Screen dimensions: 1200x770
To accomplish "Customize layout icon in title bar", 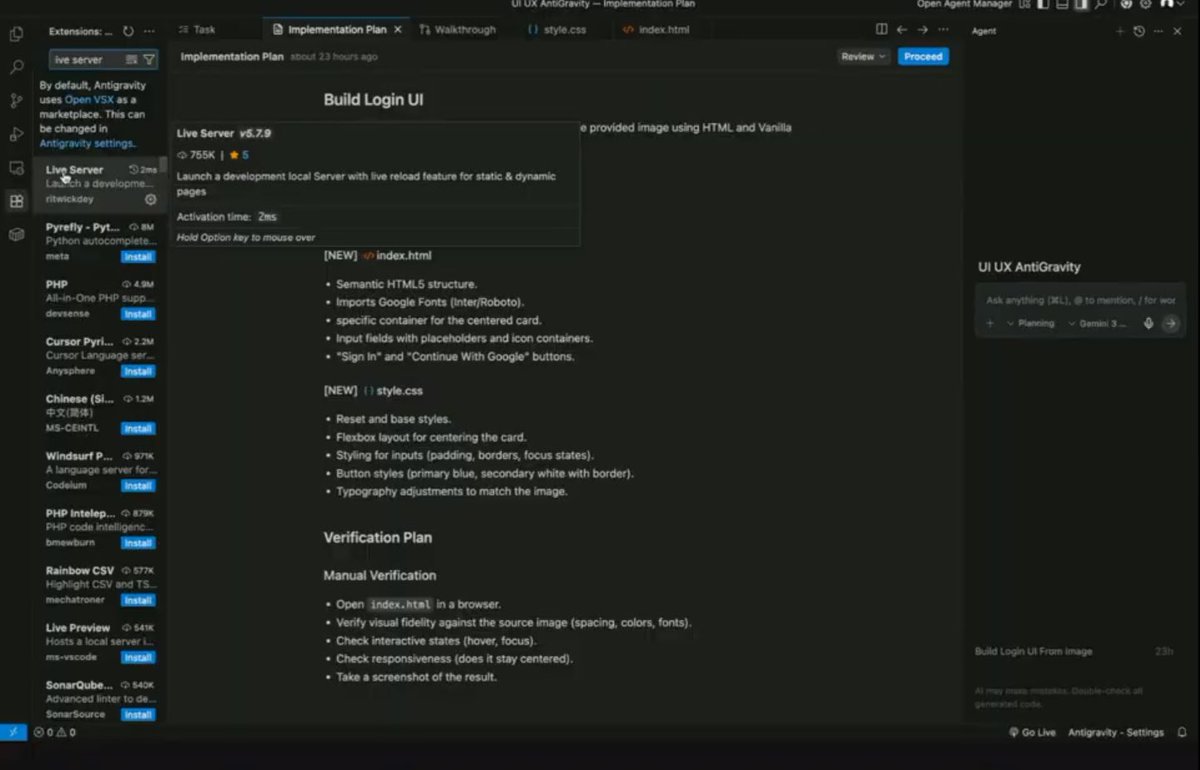I will point(1025,4).
